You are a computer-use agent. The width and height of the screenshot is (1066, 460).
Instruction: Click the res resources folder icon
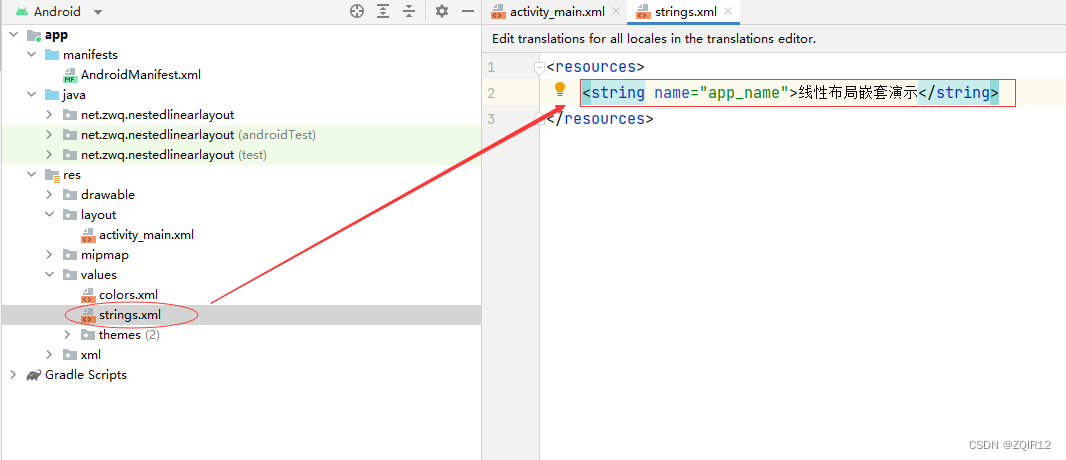52,175
